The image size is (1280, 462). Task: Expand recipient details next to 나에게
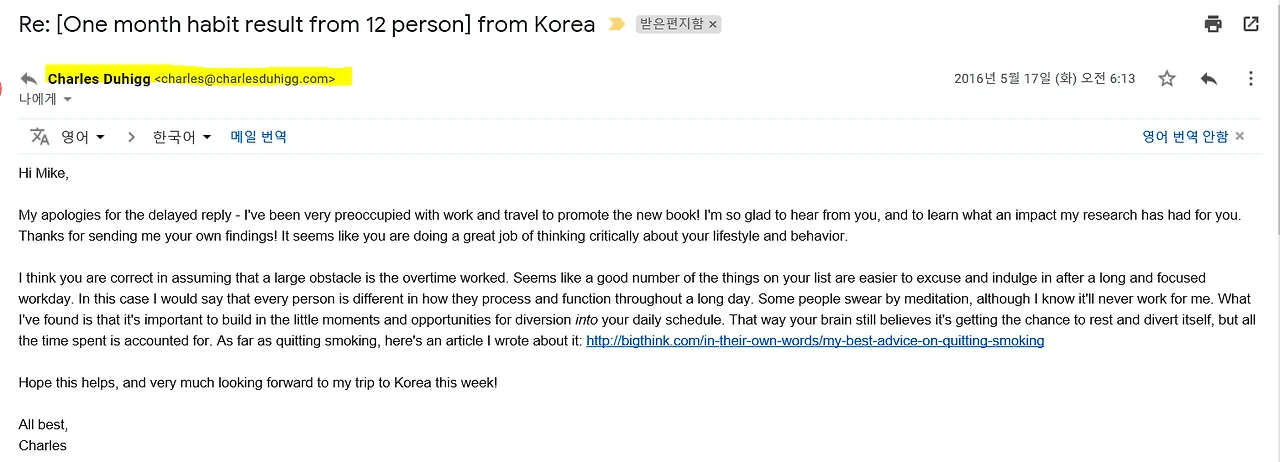(68, 99)
